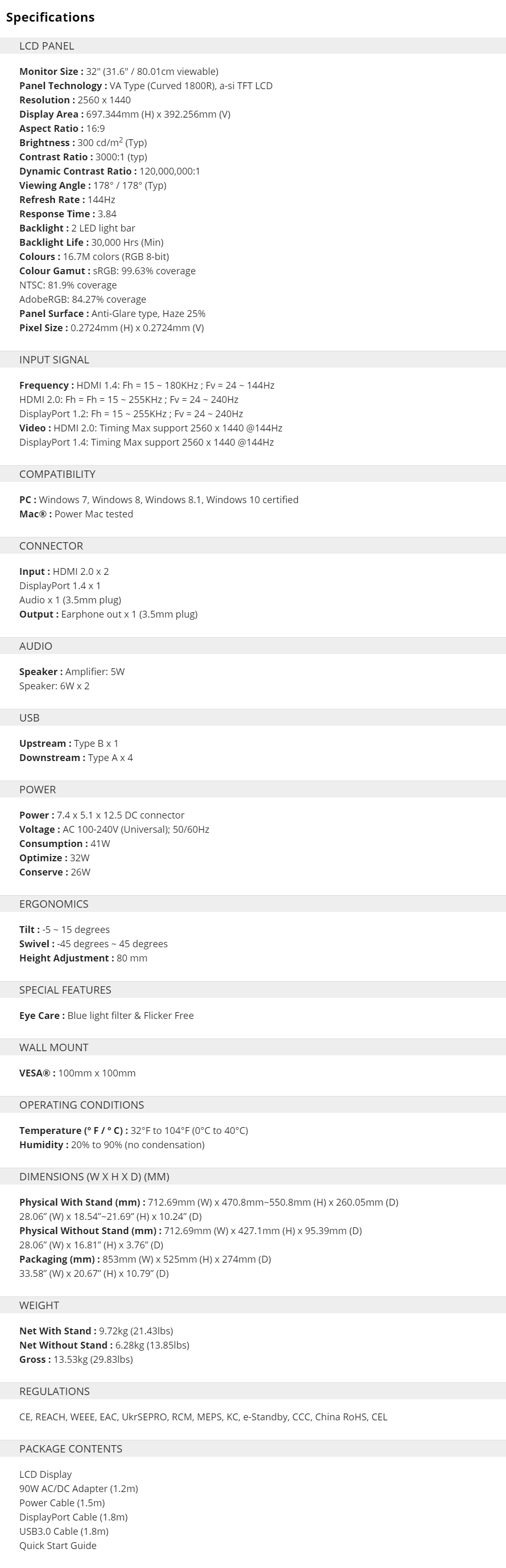Click the INPUT SIGNAL section header
506x1568 pixels.
coord(253,360)
